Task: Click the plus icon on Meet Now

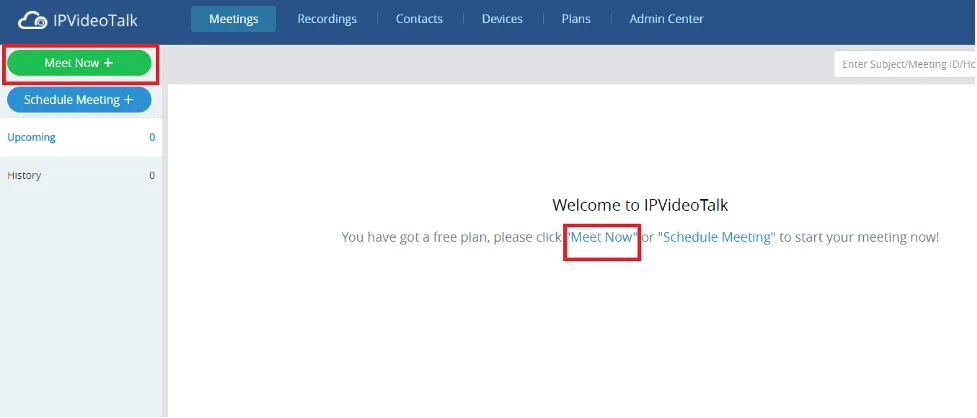Action: pos(108,63)
